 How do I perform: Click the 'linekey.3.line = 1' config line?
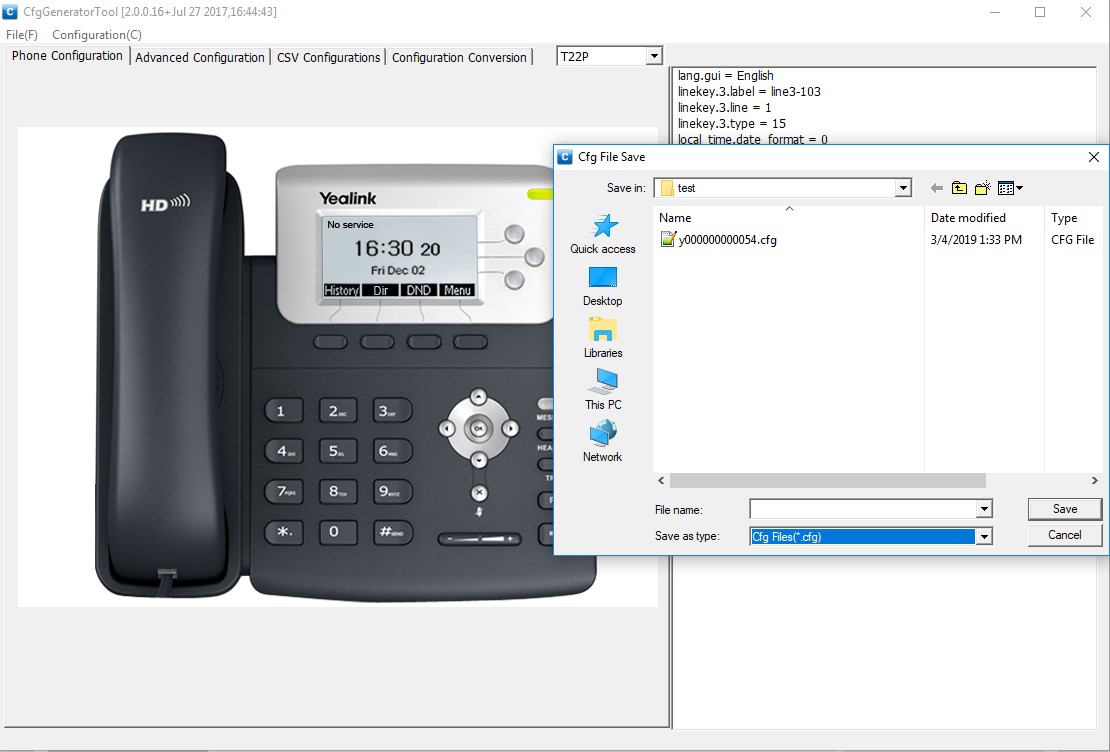pyautogui.click(x=724, y=108)
